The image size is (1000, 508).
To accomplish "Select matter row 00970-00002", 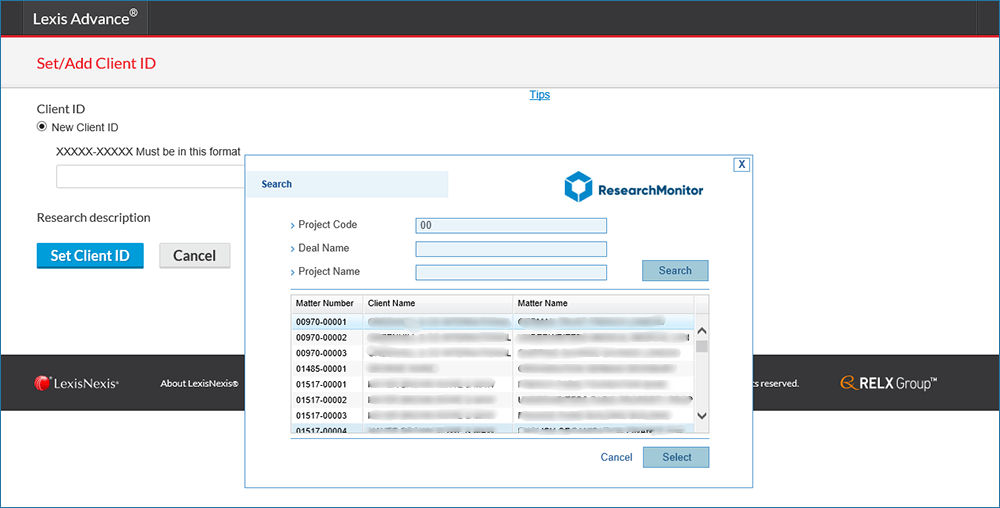I will (x=493, y=337).
